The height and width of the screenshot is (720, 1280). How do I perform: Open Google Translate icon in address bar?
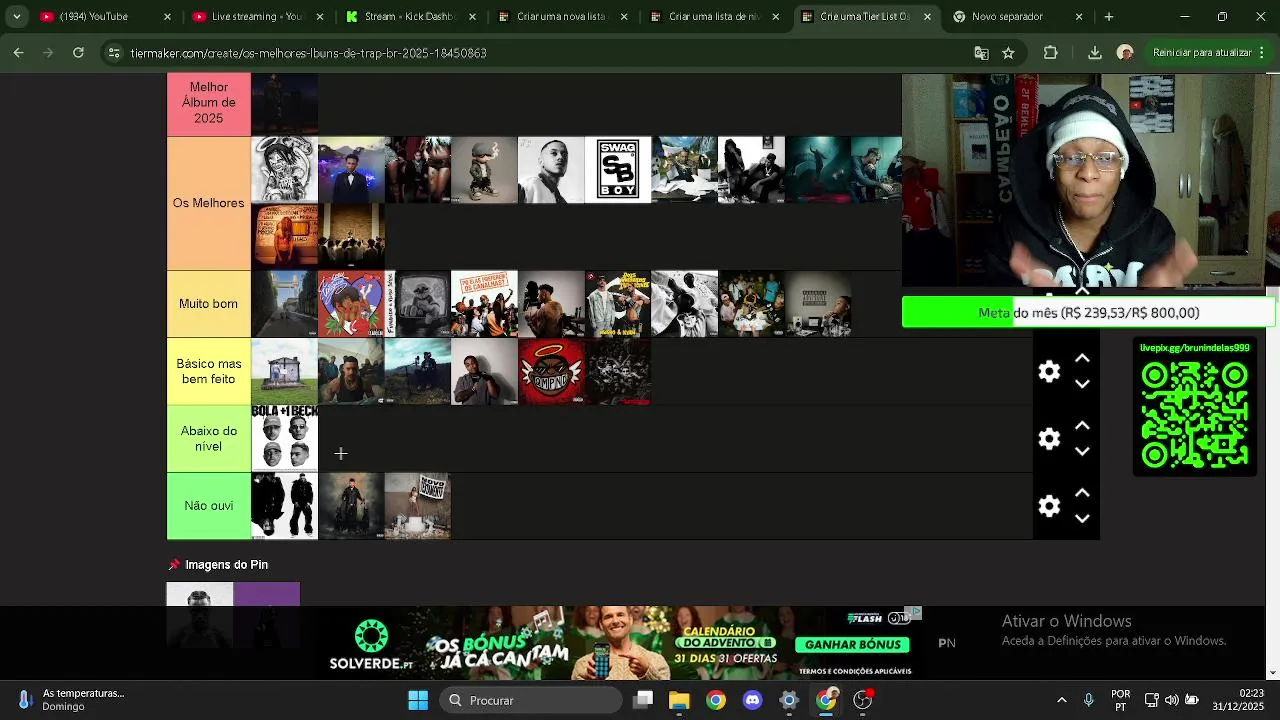[981, 53]
